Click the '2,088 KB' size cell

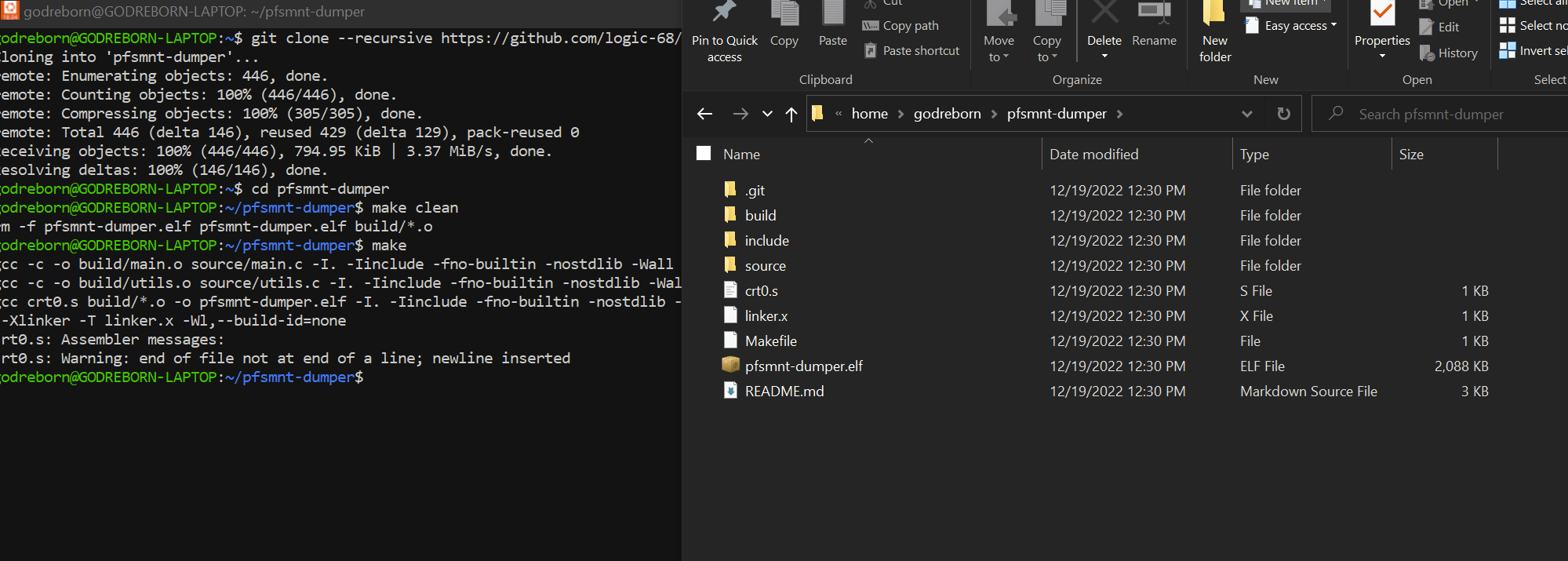[x=1461, y=366]
